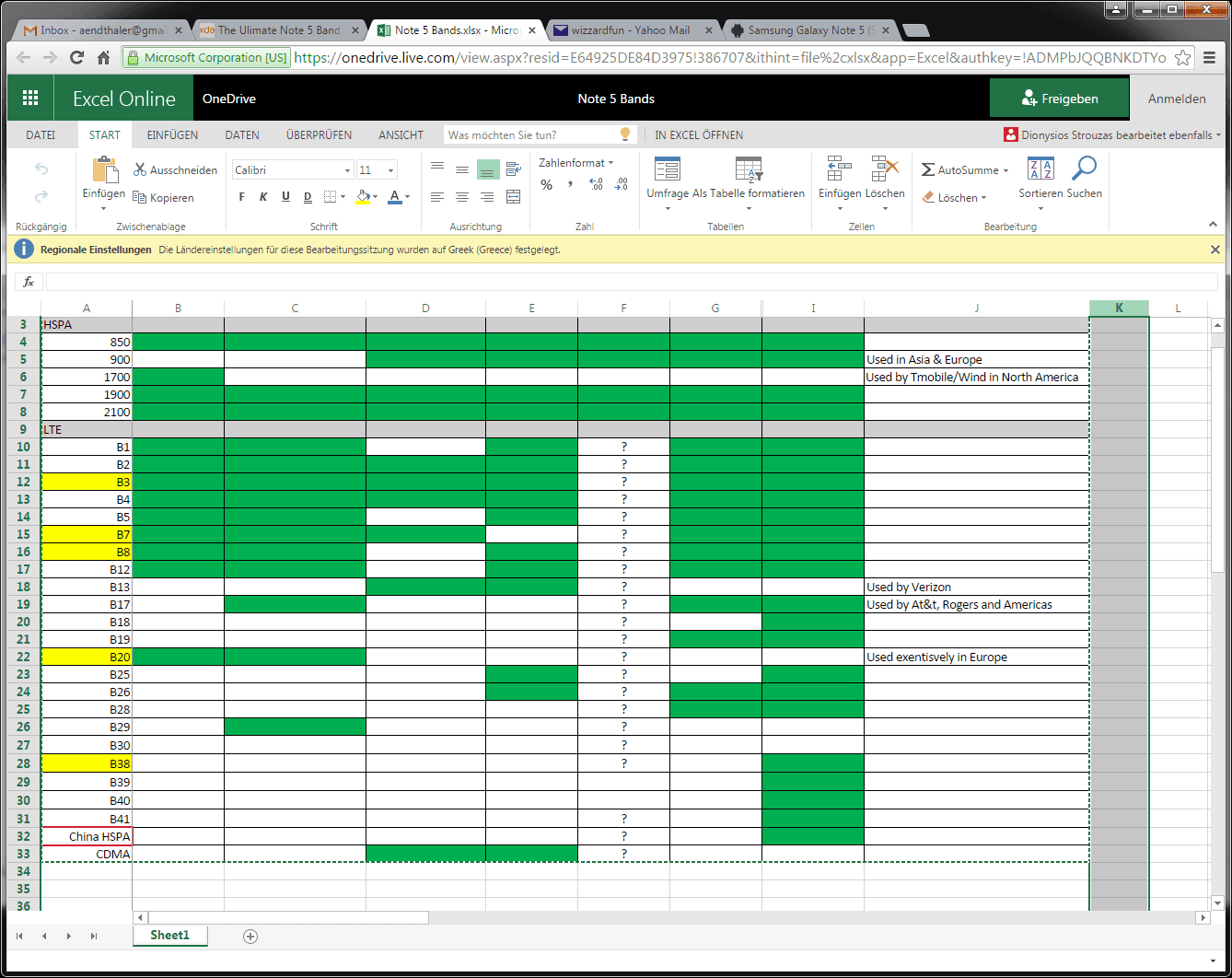Switch to the DATEN ribbon tab
Screen dimensions: 1232x978
point(242,134)
